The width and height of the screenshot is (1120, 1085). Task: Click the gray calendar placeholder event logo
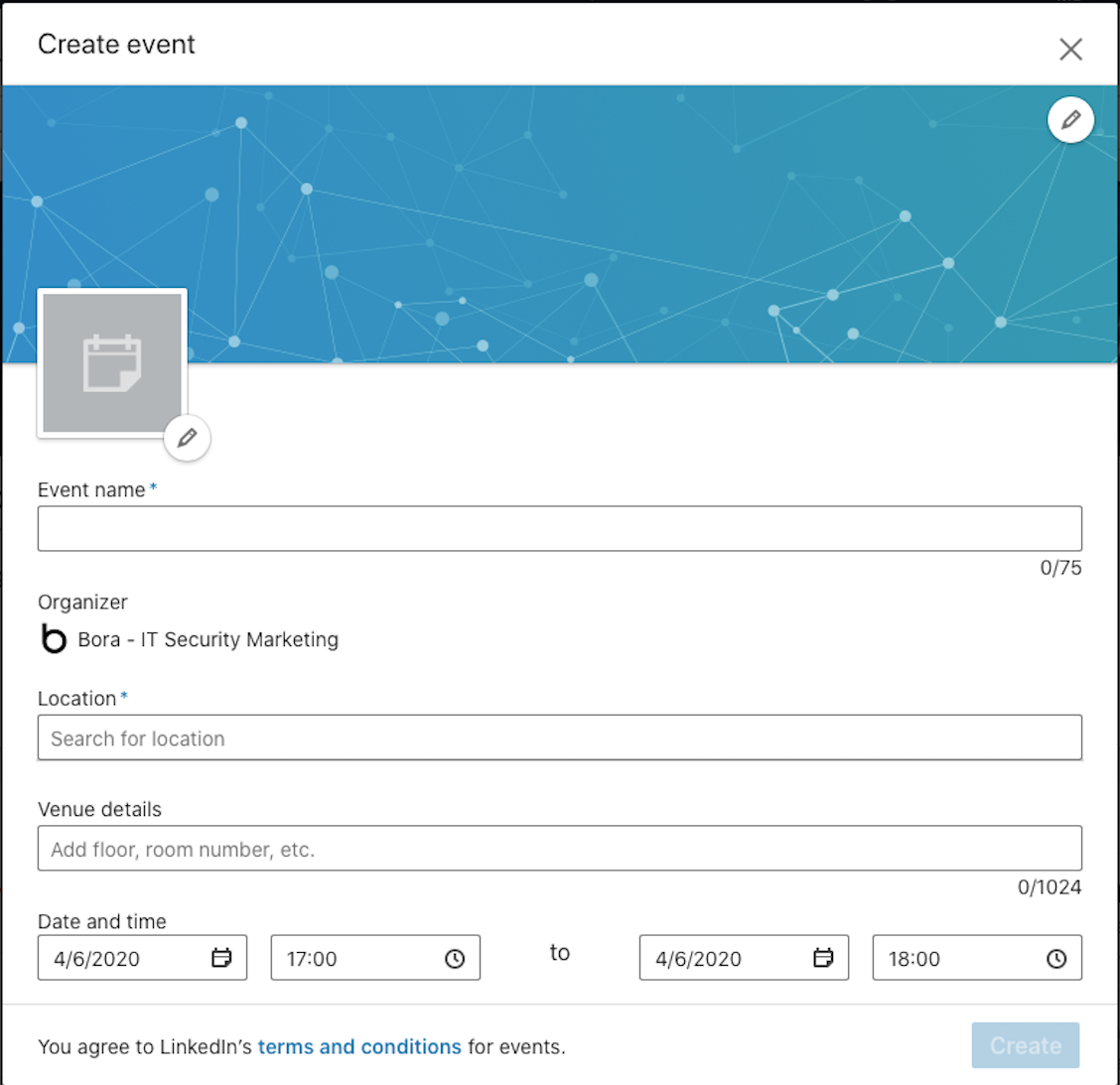(111, 363)
